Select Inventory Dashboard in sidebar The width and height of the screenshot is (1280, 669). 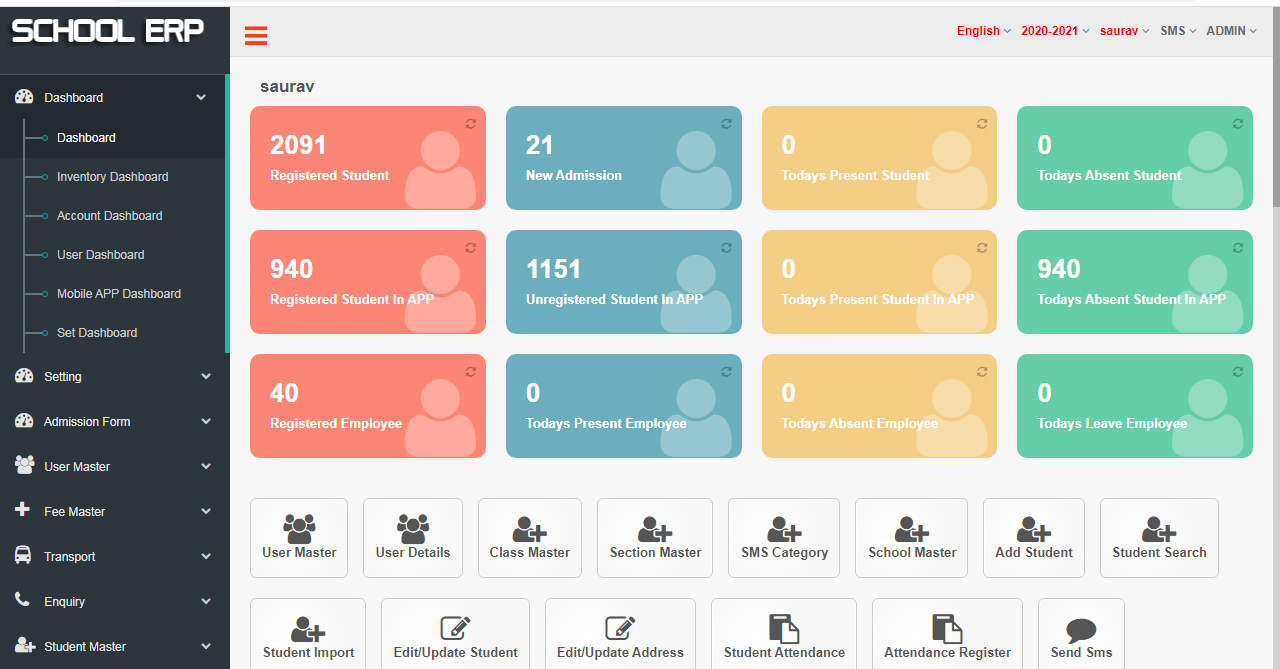tap(112, 176)
